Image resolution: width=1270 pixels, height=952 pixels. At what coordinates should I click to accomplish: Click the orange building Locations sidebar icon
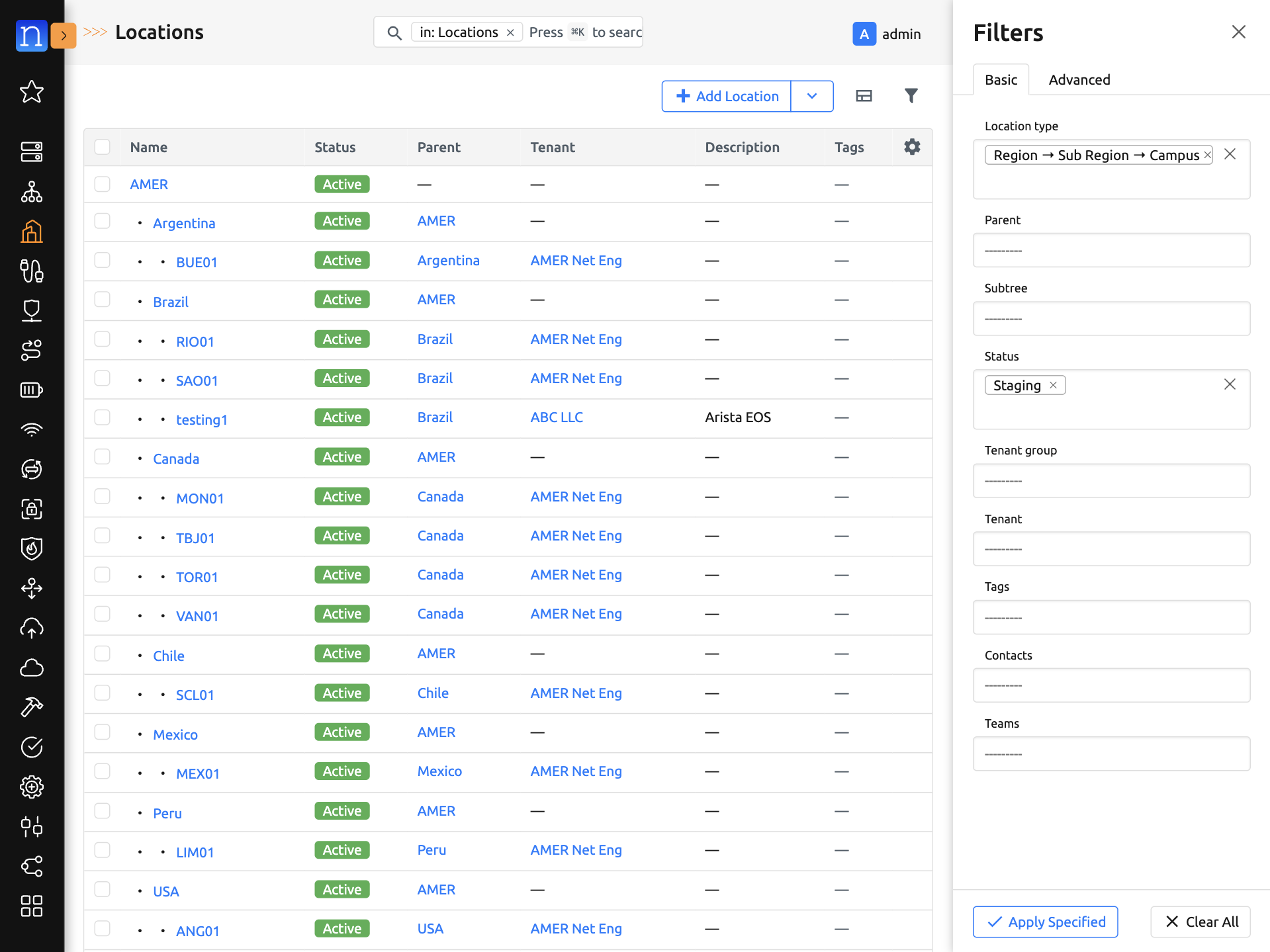tap(31, 231)
